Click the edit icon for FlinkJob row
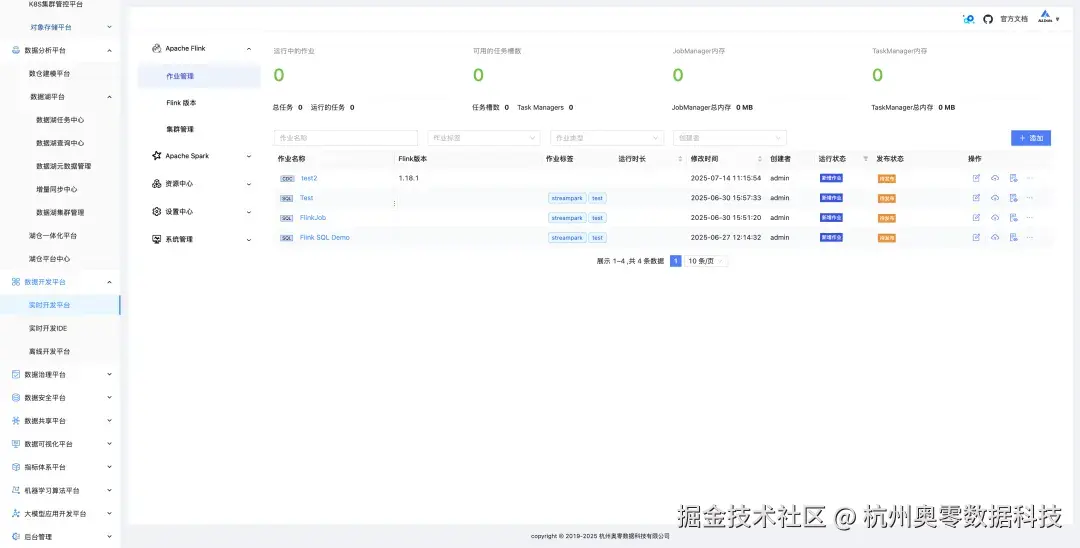The height and width of the screenshot is (548, 1080). click(x=976, y=218)
